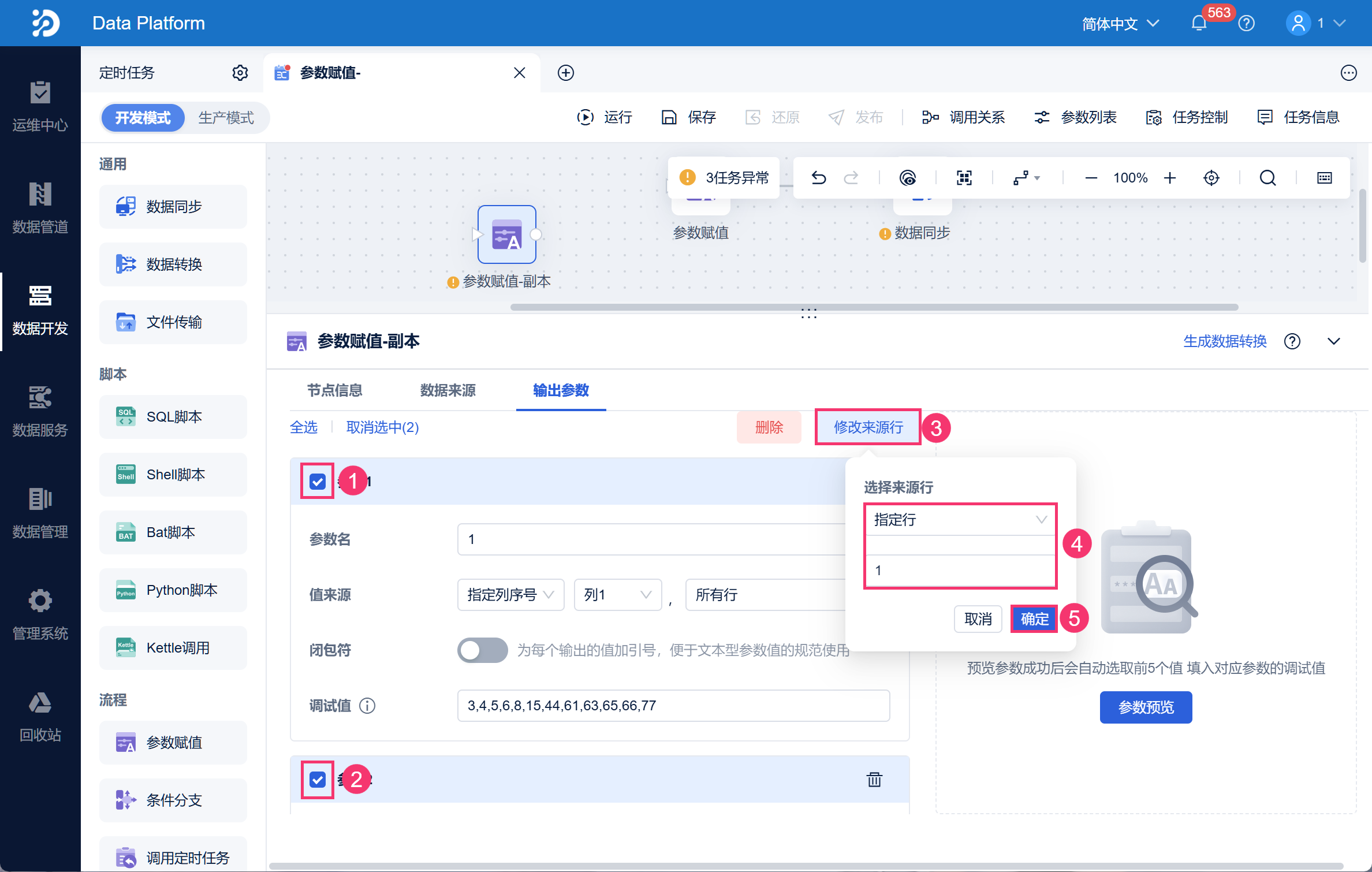Open the connector line style dropdown
The width and height of the screenshot is (1372, 872).
pyautogui.click(x=1027, y=178)
